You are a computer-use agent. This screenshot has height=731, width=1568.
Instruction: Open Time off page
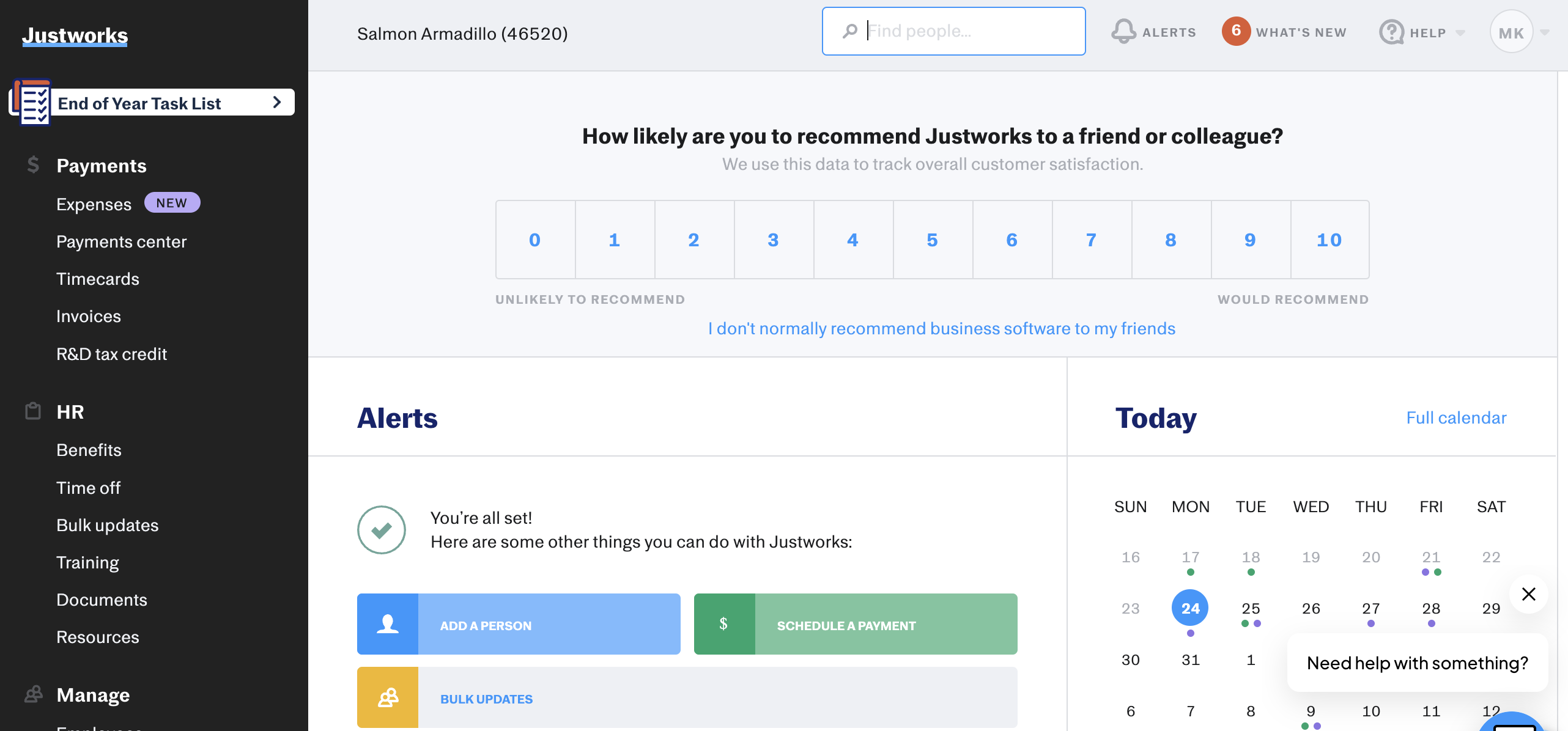(x=88, y=488)
